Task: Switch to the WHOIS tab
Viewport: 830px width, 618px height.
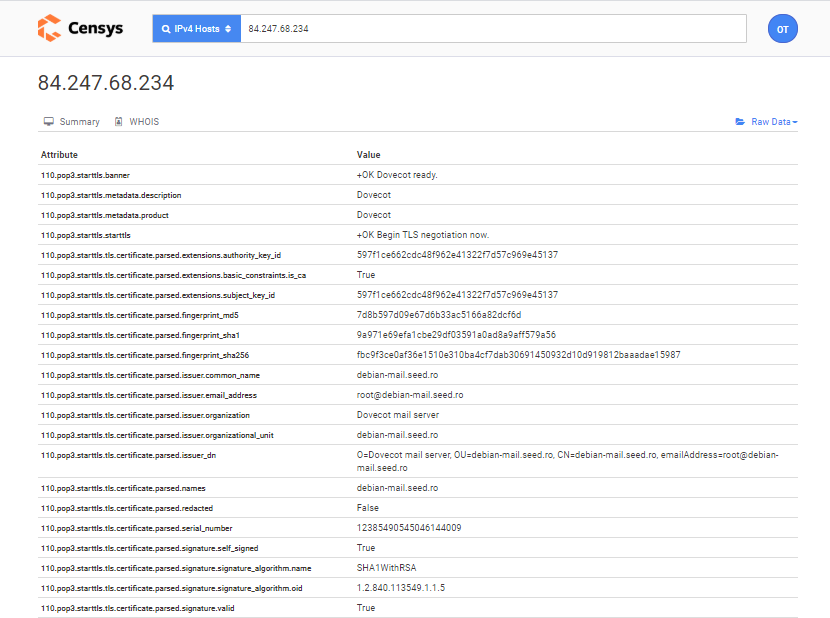Action: pos(143,122)
